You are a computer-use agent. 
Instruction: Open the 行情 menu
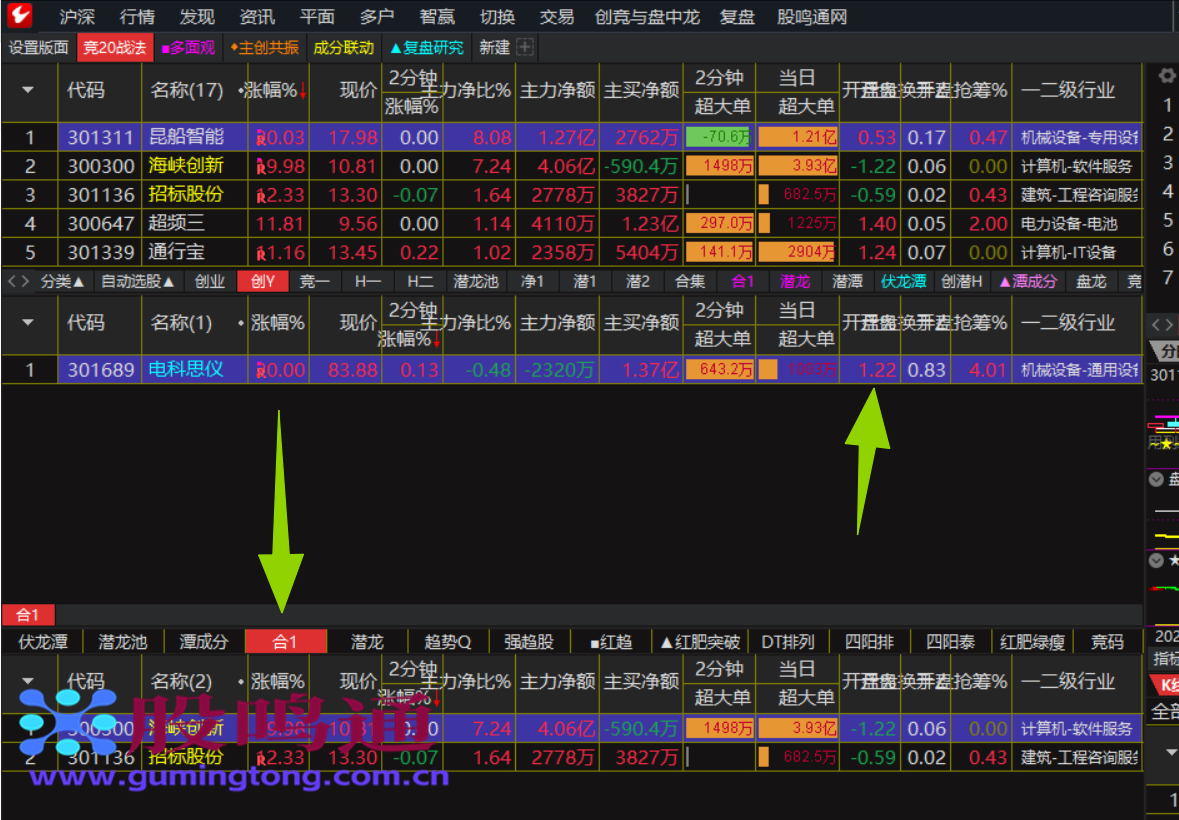(x=138, y=17)
